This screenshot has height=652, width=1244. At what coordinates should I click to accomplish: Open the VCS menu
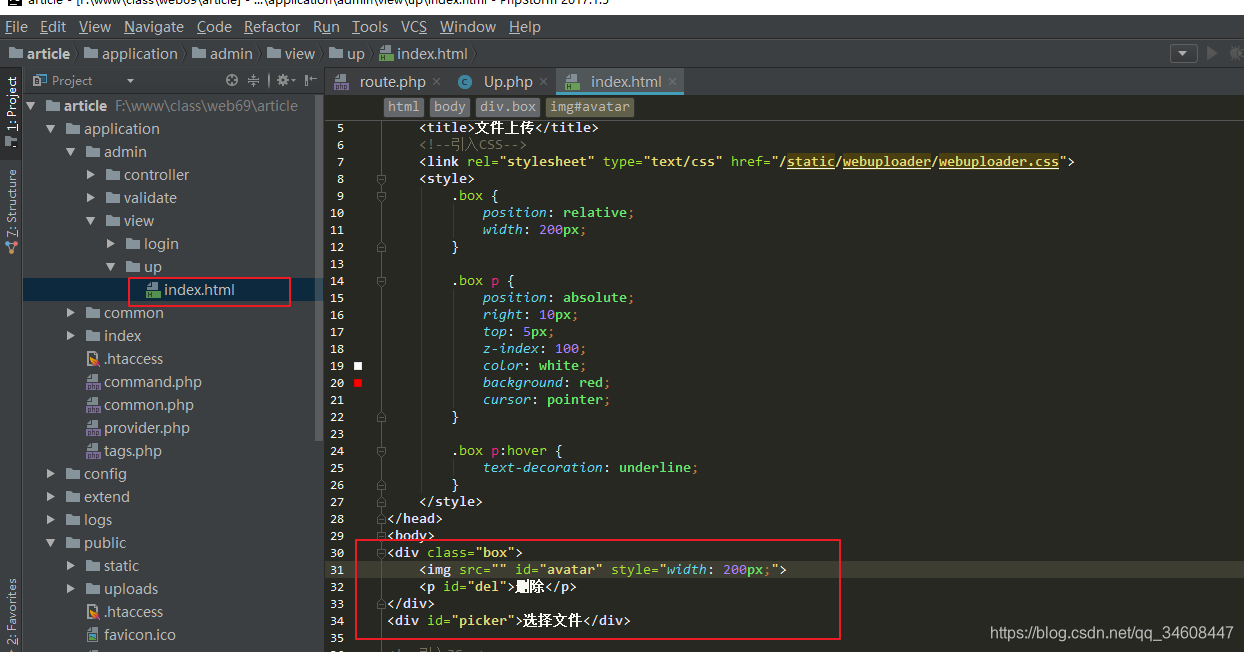[x=414, y=27]
